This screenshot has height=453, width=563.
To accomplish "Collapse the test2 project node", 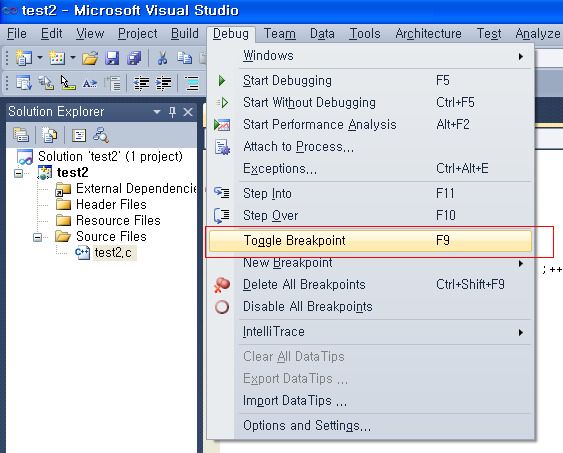I will pyautogui.click(x=18, y=173).
